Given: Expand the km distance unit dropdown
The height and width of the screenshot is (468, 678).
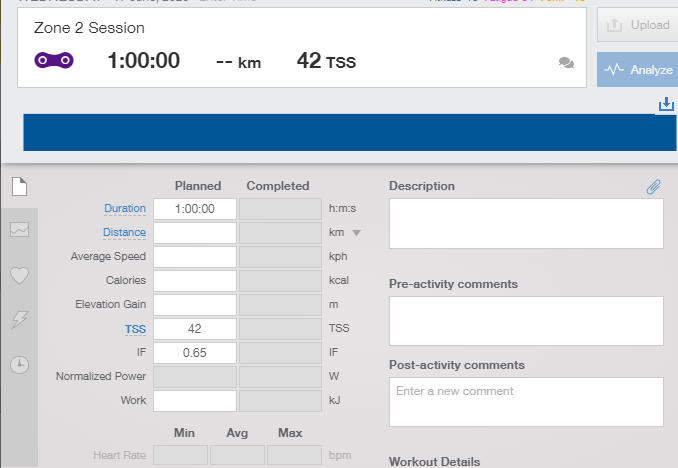Looking at the screenshot, I should 356,233.
